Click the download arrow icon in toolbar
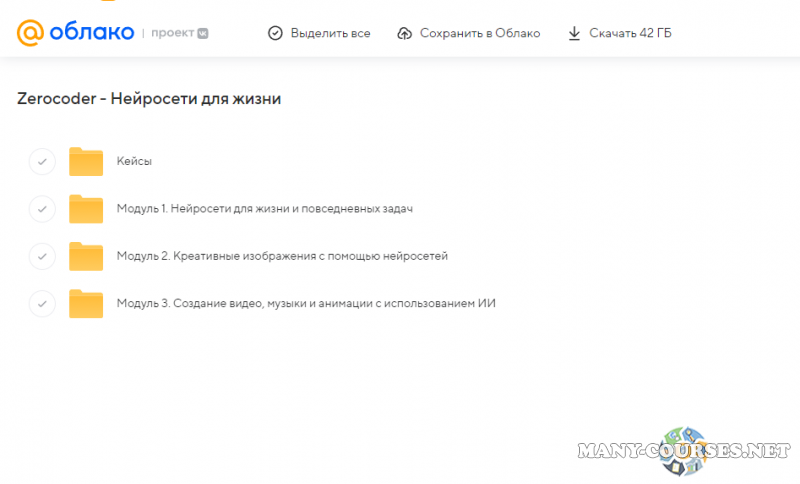Image resolution: width=800 pixels, height=484 pixels. [x=574, y=33]
